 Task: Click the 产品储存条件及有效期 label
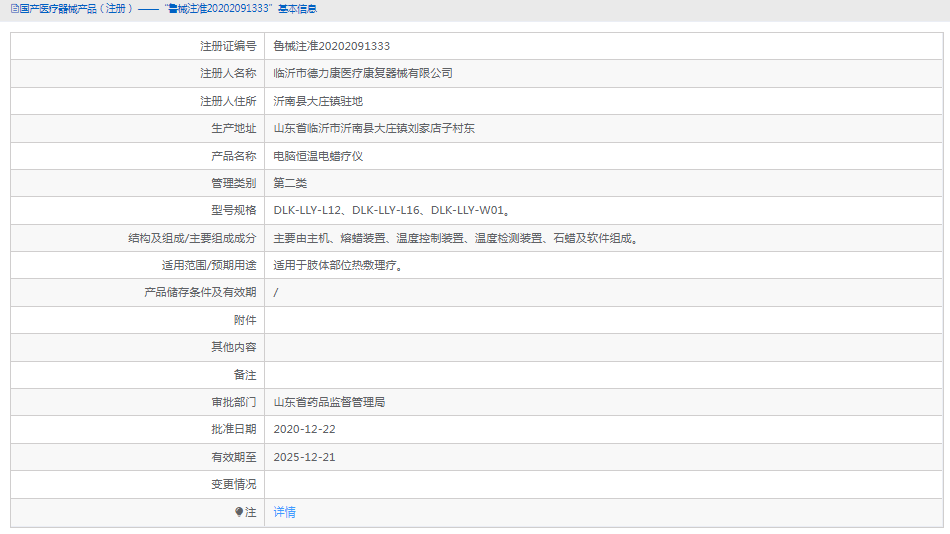point(201,292)
